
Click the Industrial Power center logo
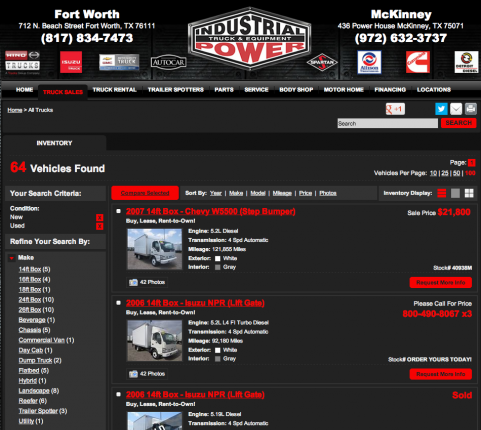(250, 38)
